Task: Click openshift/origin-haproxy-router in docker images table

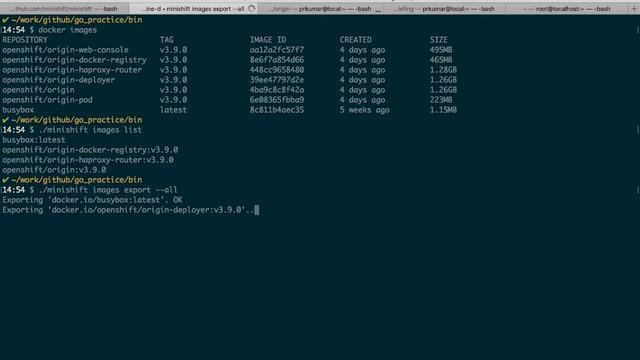Action: point(72,70)
